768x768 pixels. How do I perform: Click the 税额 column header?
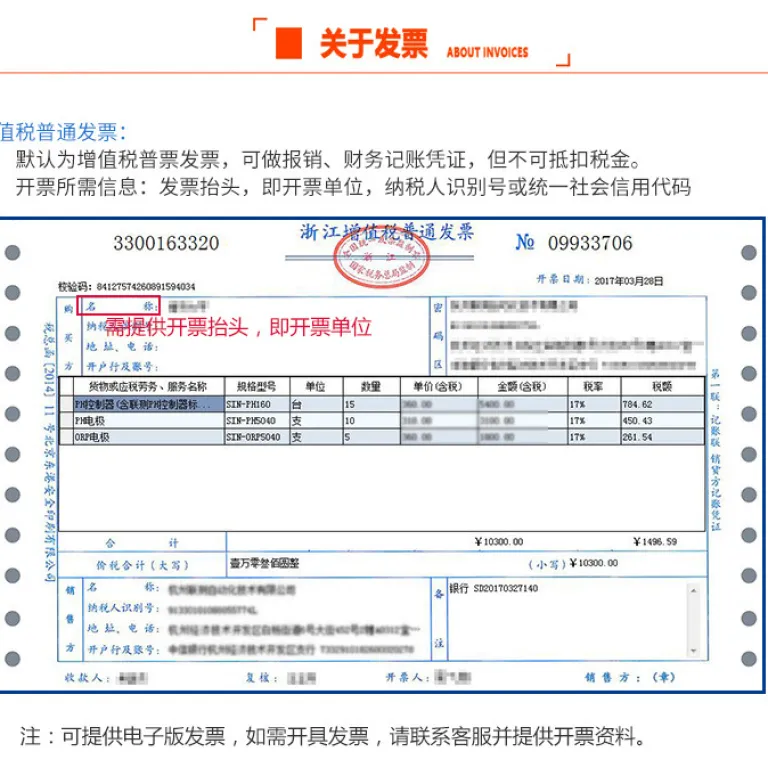point(662,386)
